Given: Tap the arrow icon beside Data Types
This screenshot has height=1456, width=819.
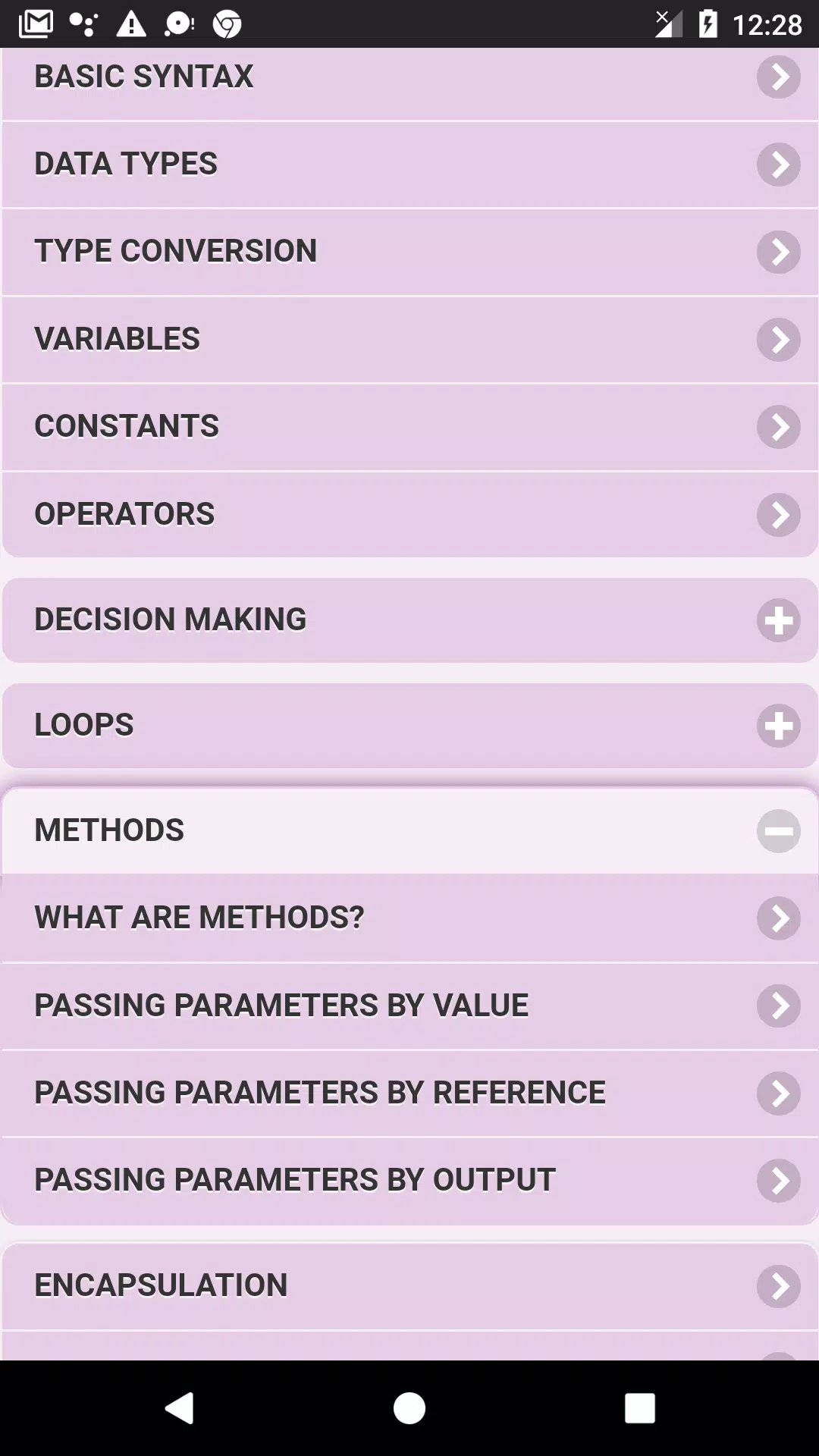Looking at the screenshot, I should click(778, 165).
